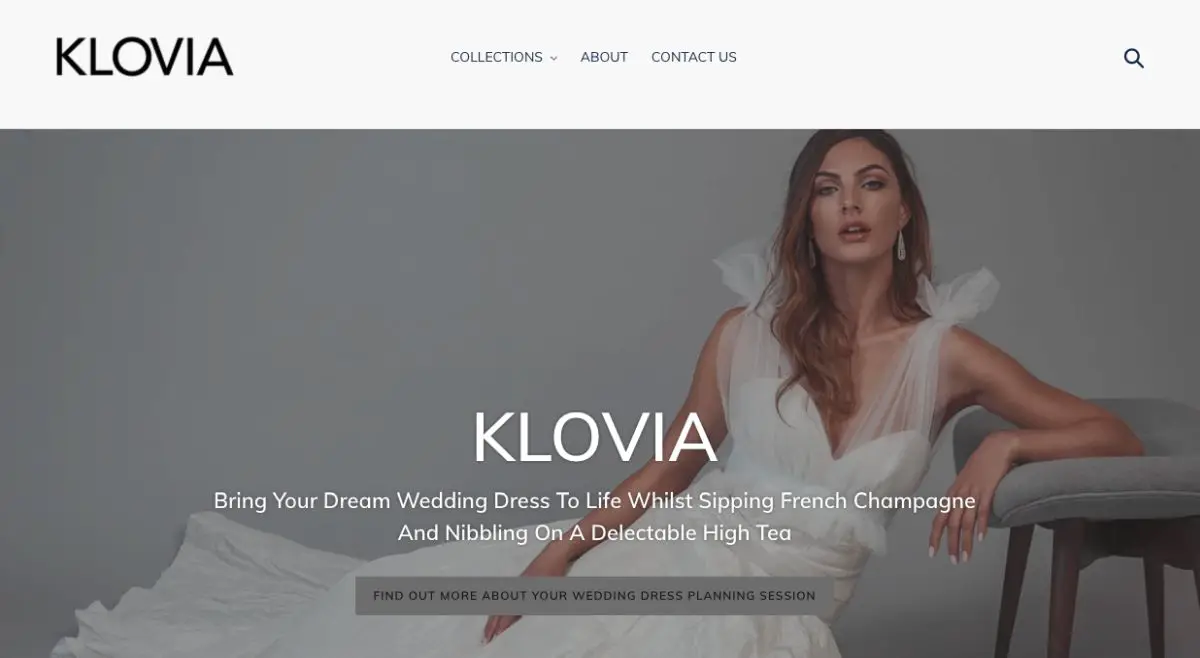Screen dimensions: 1200x658
Task: Go to the ABOUT page
Action: 604,57
